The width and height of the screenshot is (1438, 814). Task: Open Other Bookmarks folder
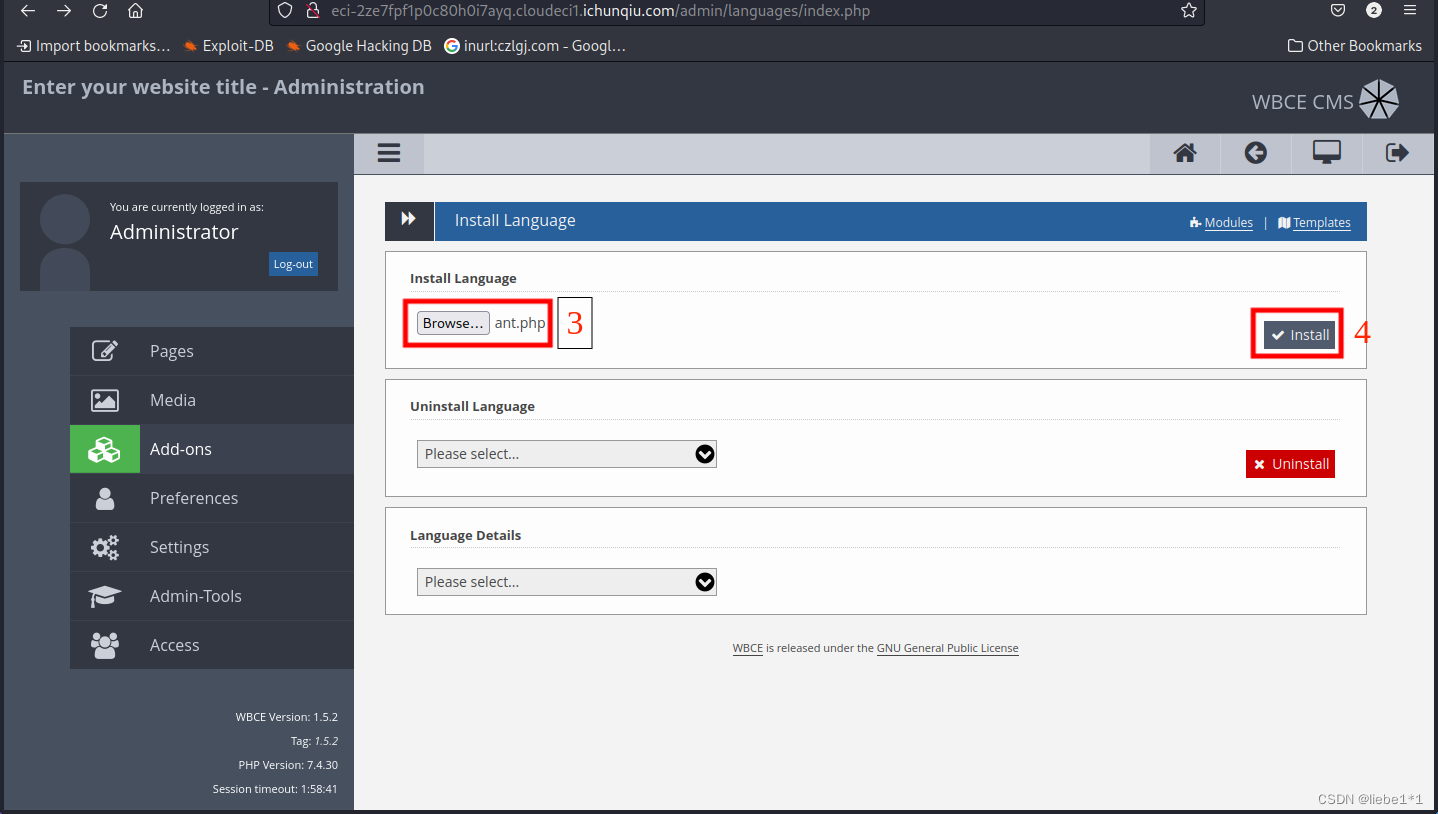1355,46
